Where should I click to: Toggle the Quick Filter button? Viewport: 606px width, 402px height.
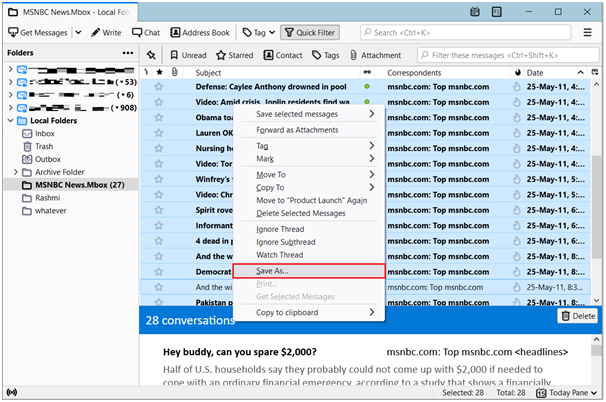click(310, 32)
